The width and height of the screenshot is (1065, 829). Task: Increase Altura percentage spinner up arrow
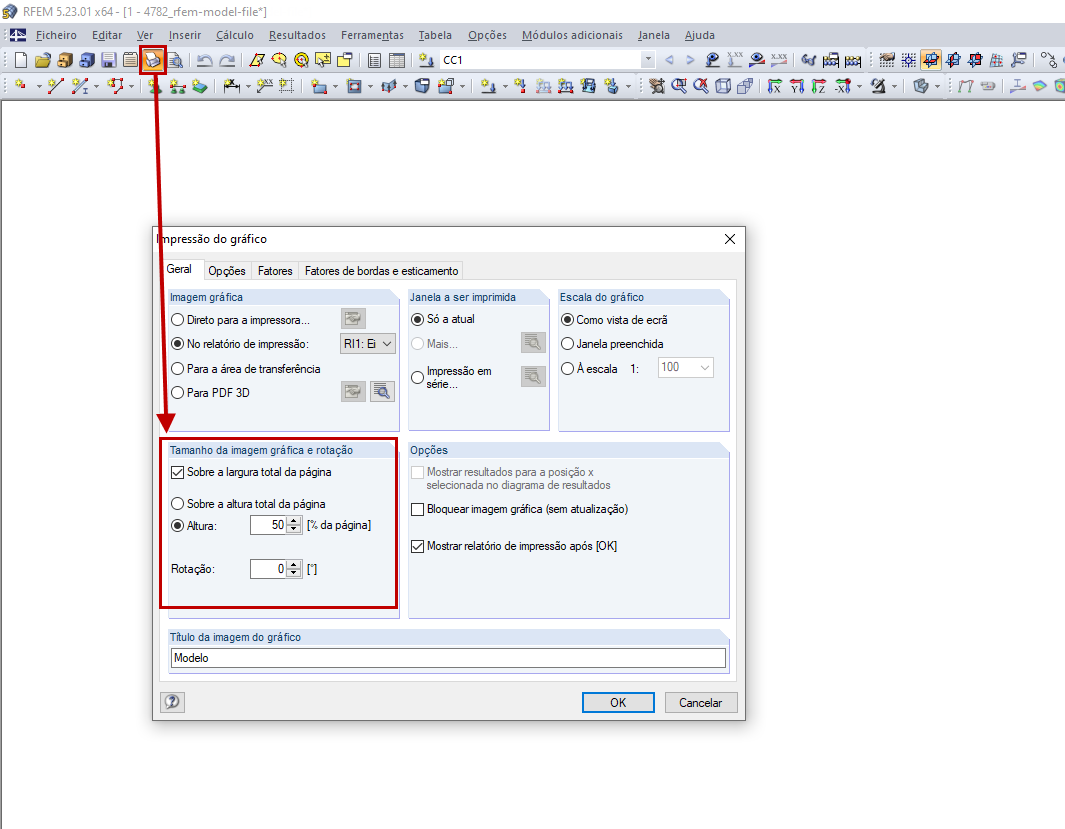tap(294, 521)
